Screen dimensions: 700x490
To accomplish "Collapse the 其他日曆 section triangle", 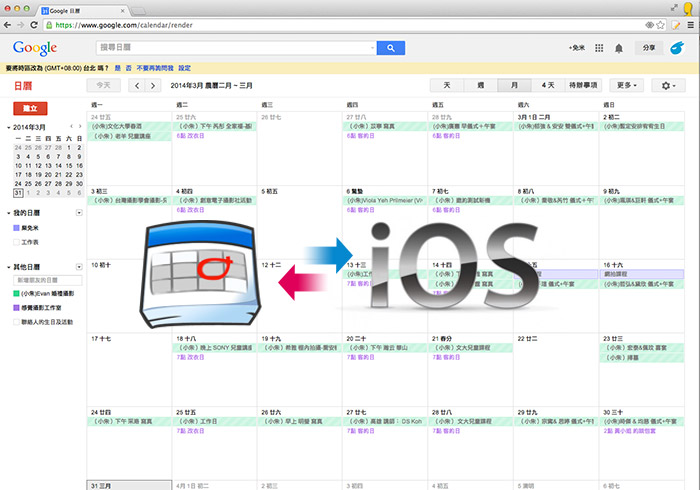I will click(8, 267).
